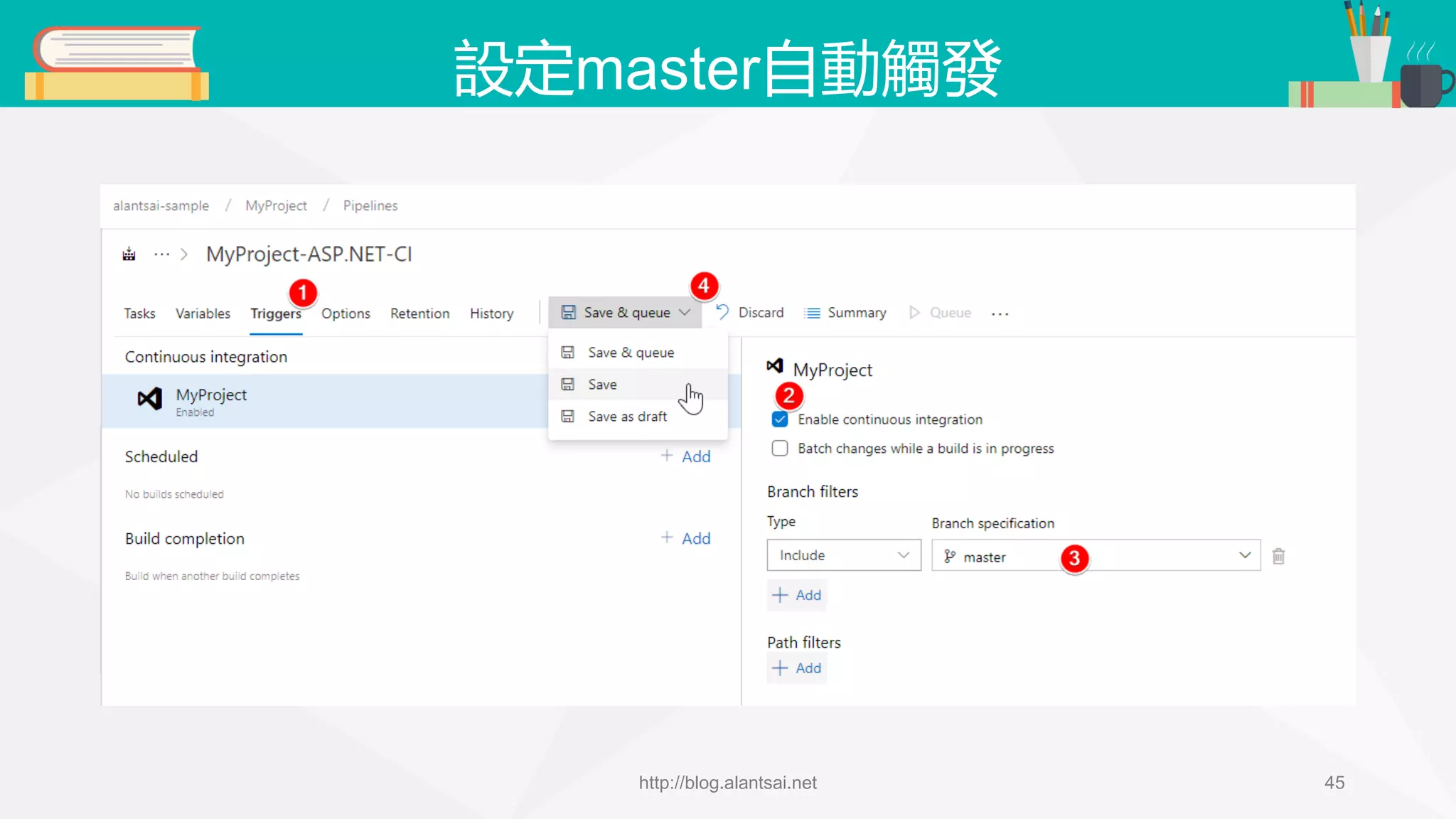This screenshot has height=819, width=1456.
Task: Click the save icon next to Save menu entry
Action: click(567, 384)
